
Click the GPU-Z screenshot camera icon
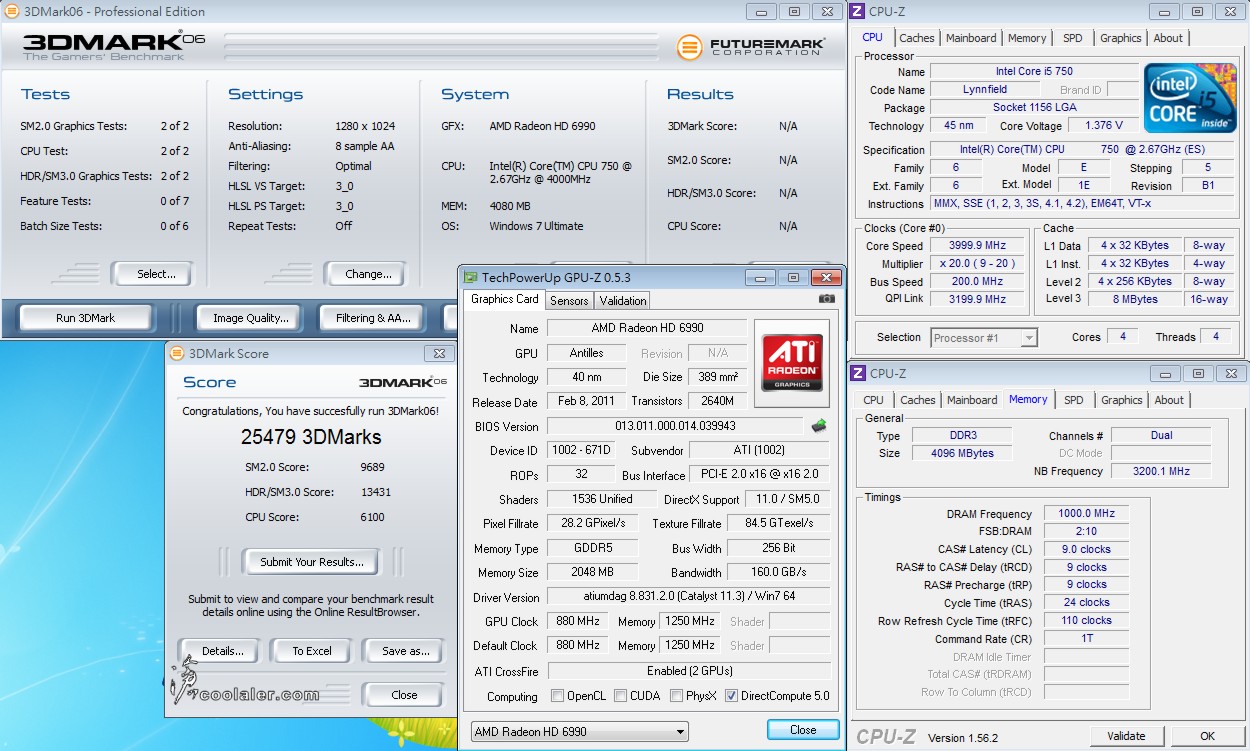click(x=826, y=299)
